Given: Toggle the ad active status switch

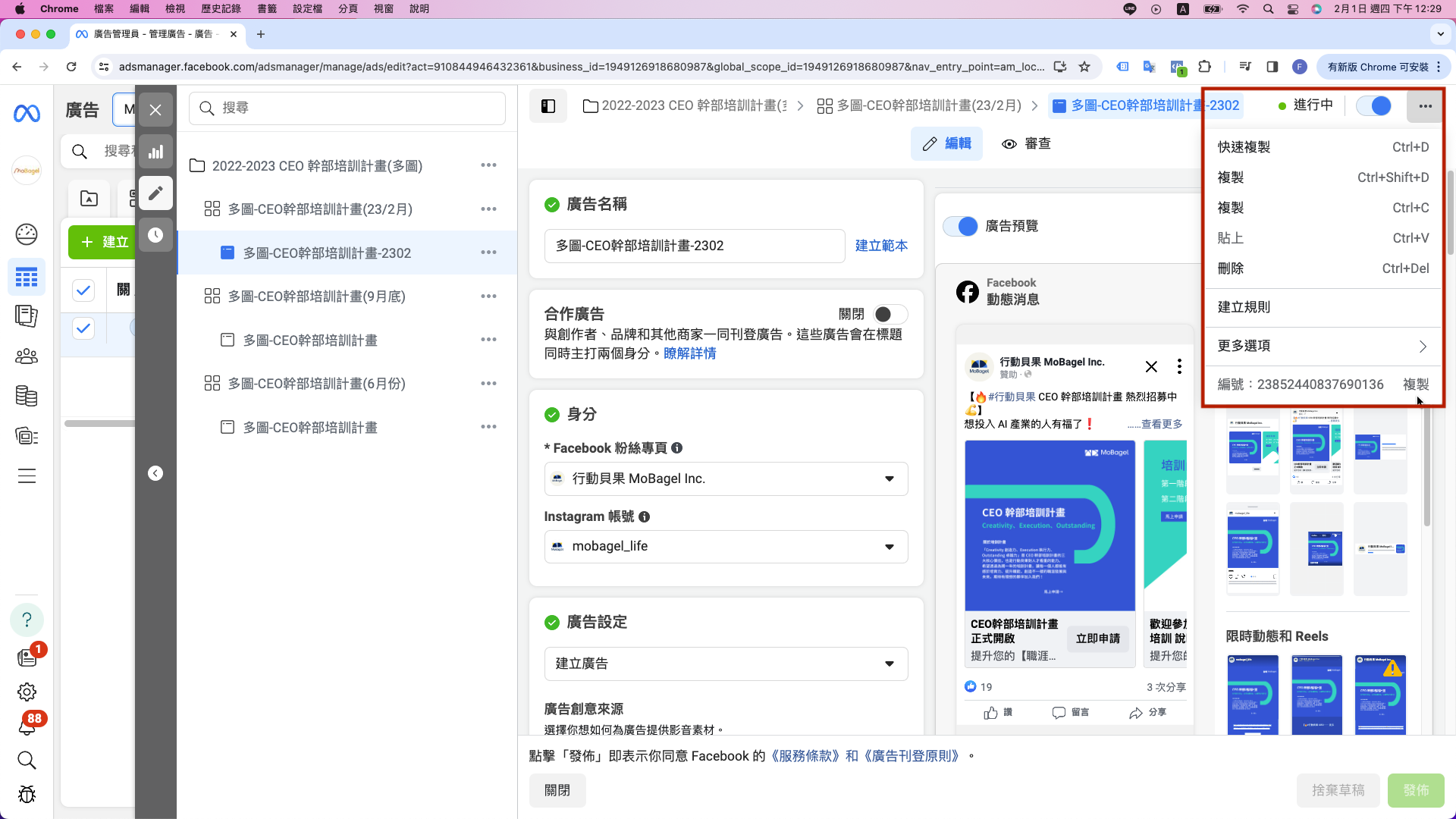Looking at the screenshot, I should pos(1373,106).
